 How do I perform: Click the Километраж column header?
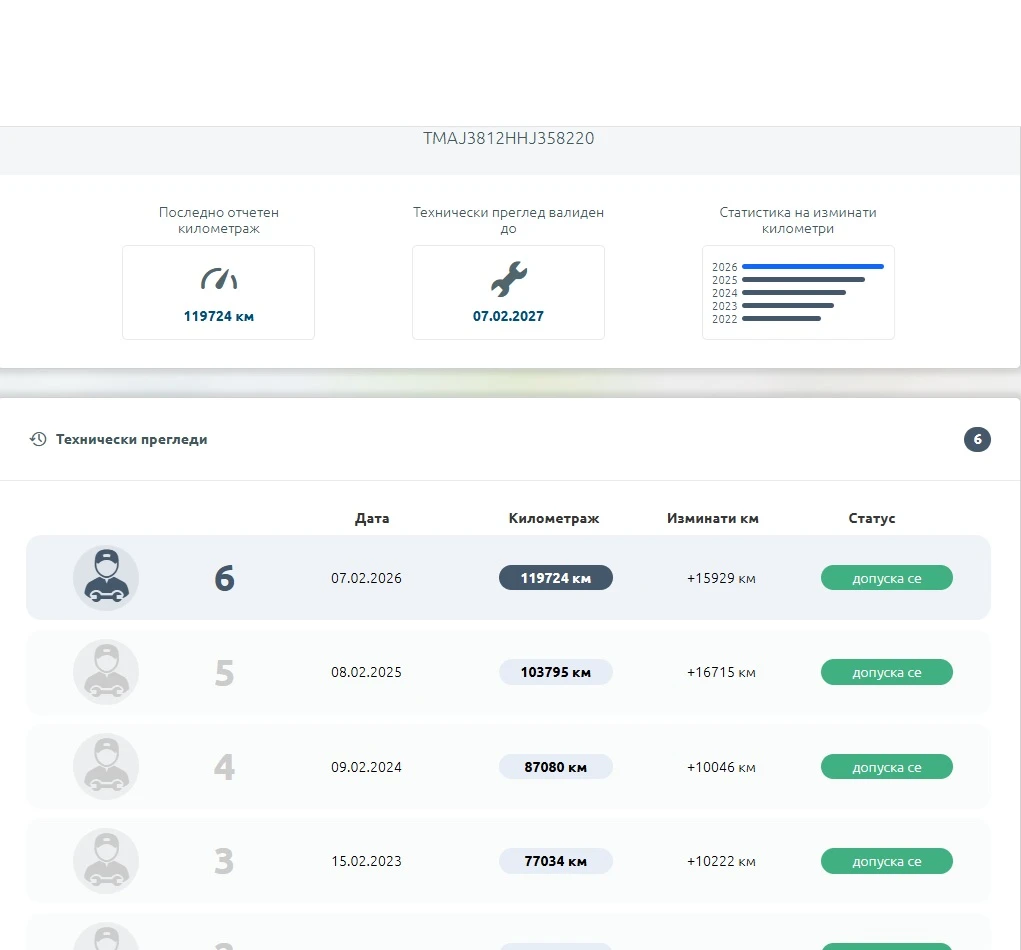553,518
